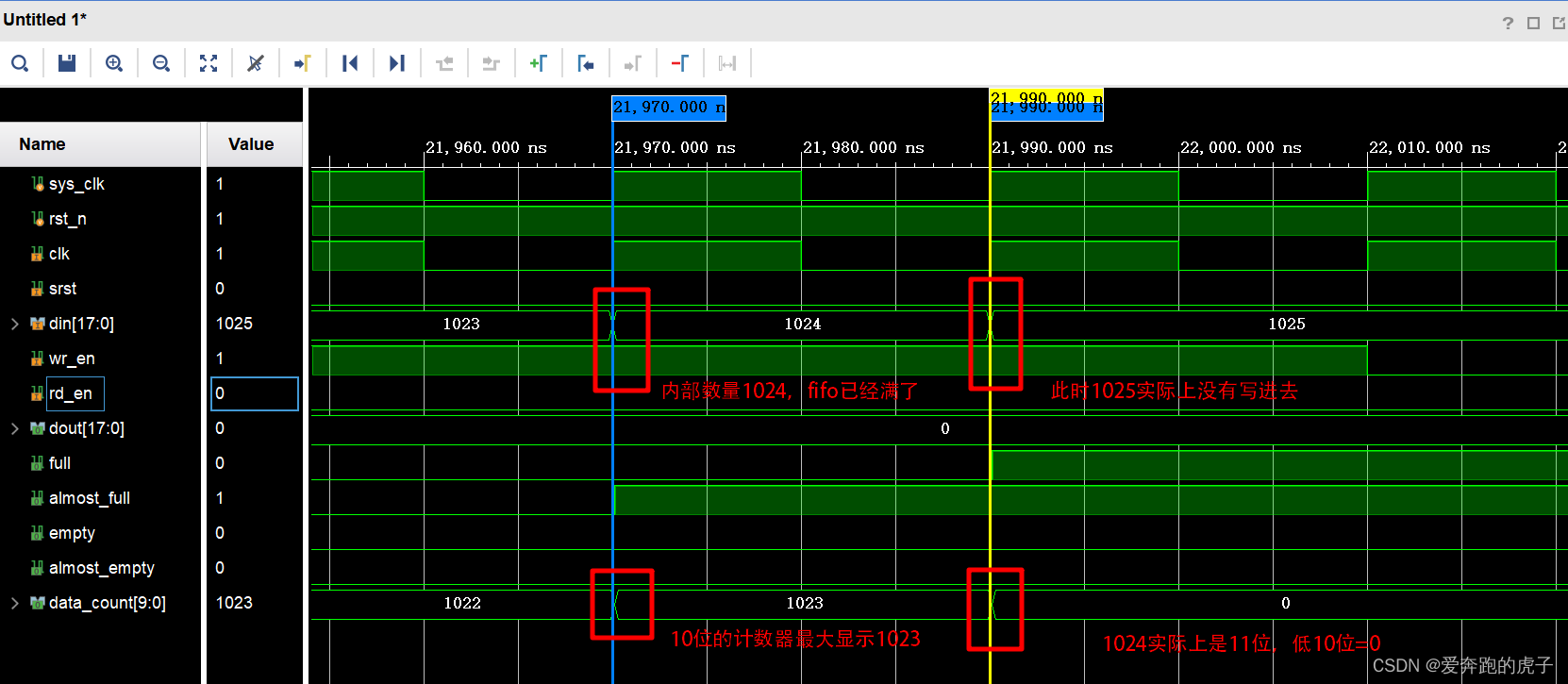Click the Next Transition icon
The height and width of the screenshot is (684, 1568).
(x=492, y=63)
